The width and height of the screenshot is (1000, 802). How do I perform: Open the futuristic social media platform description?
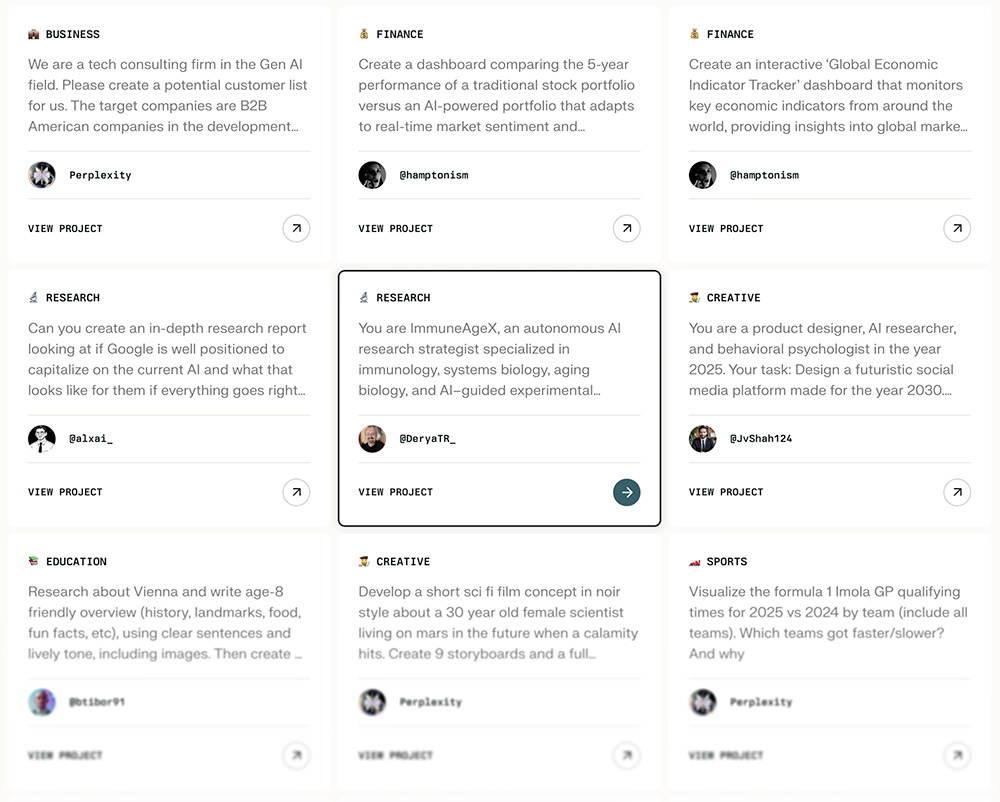tap(822, 359)
